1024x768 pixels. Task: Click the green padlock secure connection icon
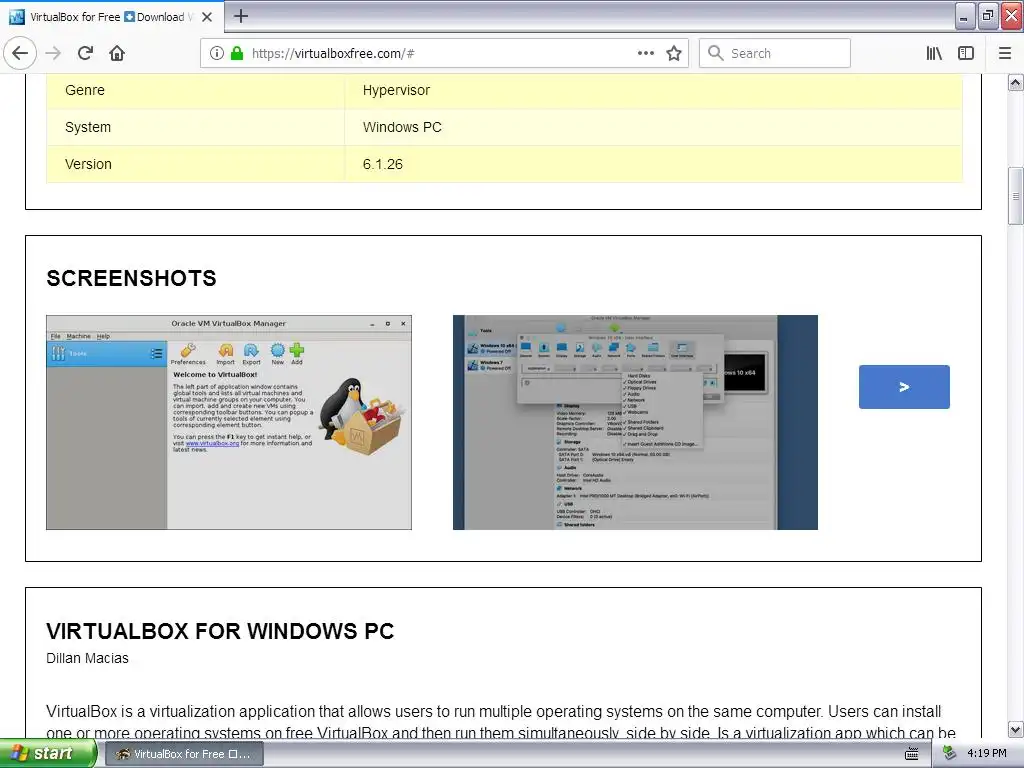(236, 53)
